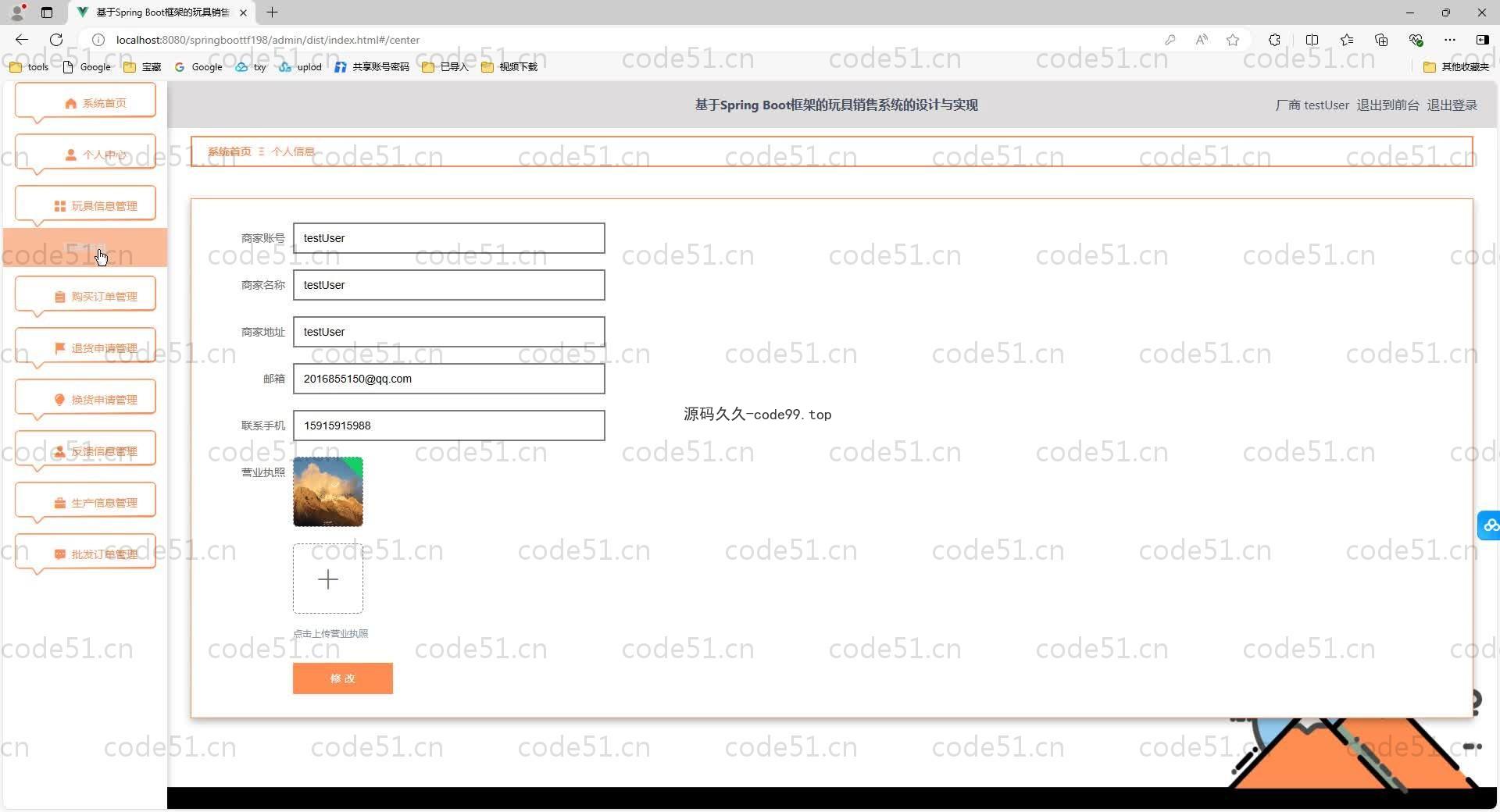Screen dimensions: 1500x812
Task: Select the Spring Boot玩具销售 browser tab
Action: point(162,12)
